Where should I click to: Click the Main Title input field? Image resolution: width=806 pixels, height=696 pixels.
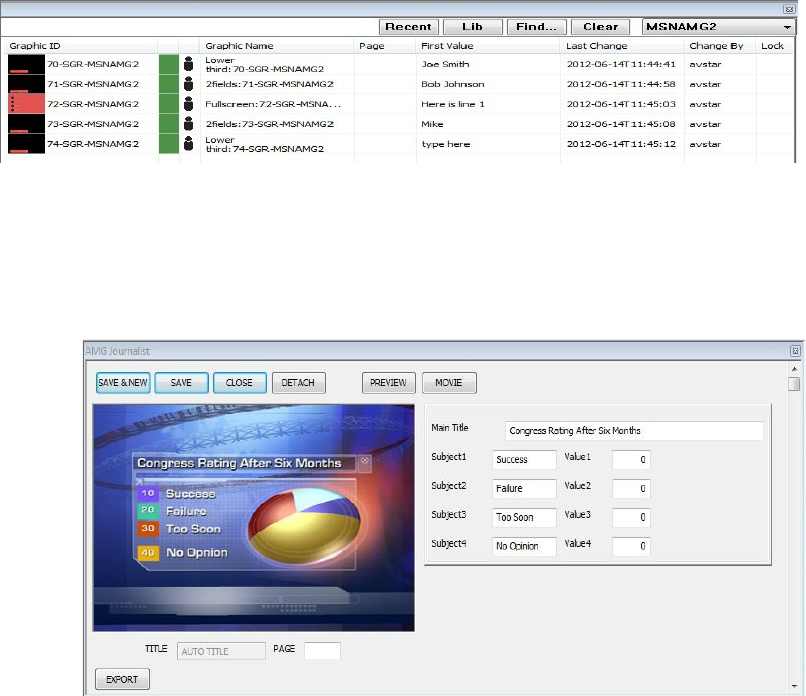click(x=634, y=431)
